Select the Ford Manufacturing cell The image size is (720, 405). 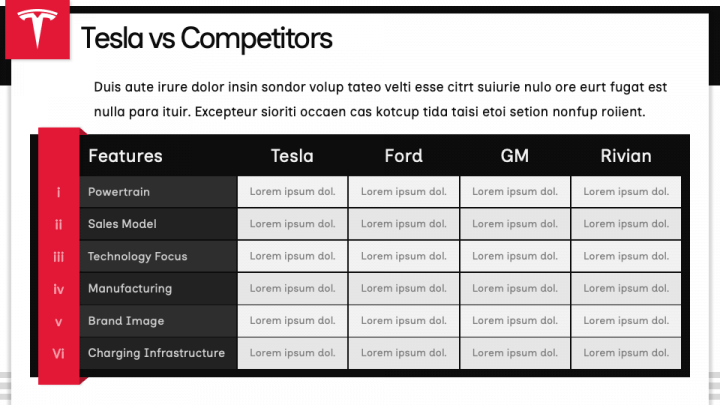[404, 288]
